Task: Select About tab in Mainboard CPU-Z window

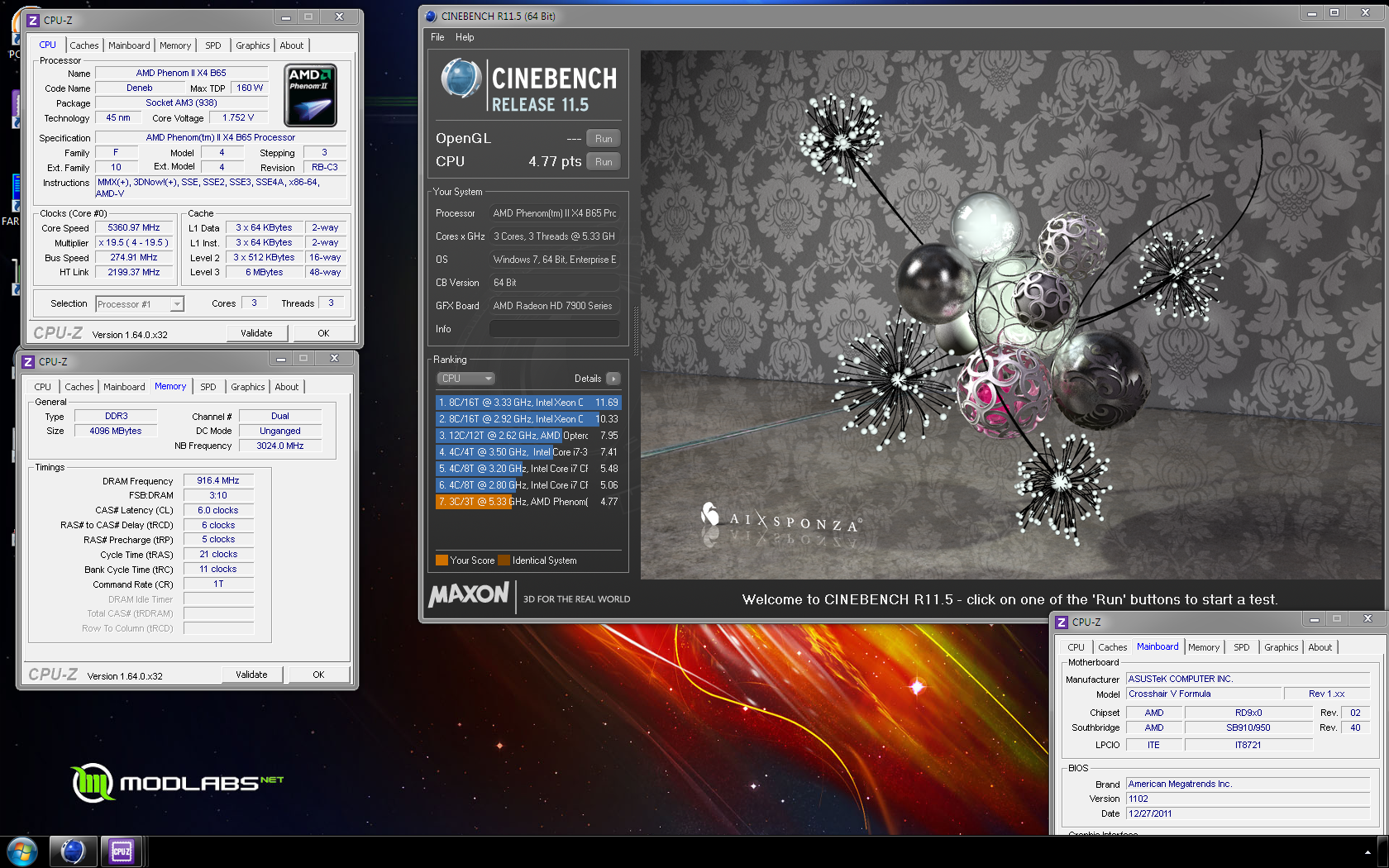Action: click(x=1320, y=647)
